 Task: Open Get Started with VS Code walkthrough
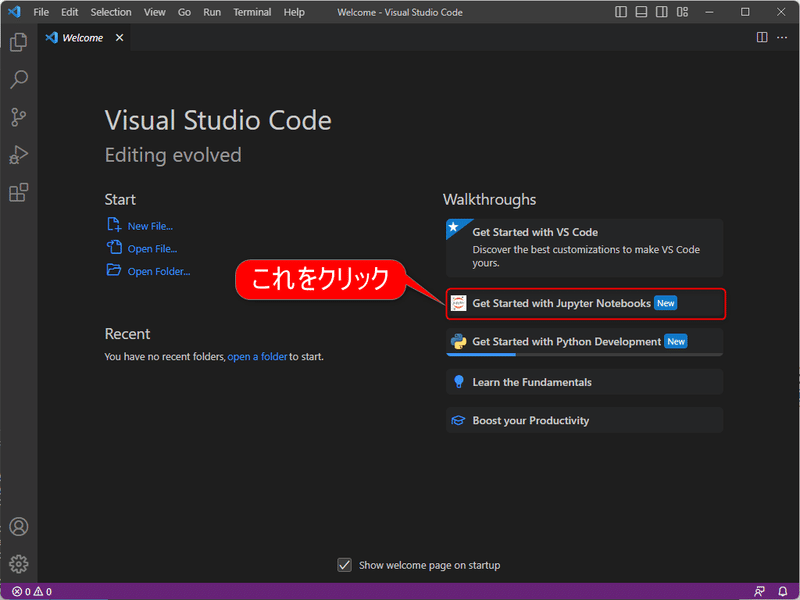point(584,247)
